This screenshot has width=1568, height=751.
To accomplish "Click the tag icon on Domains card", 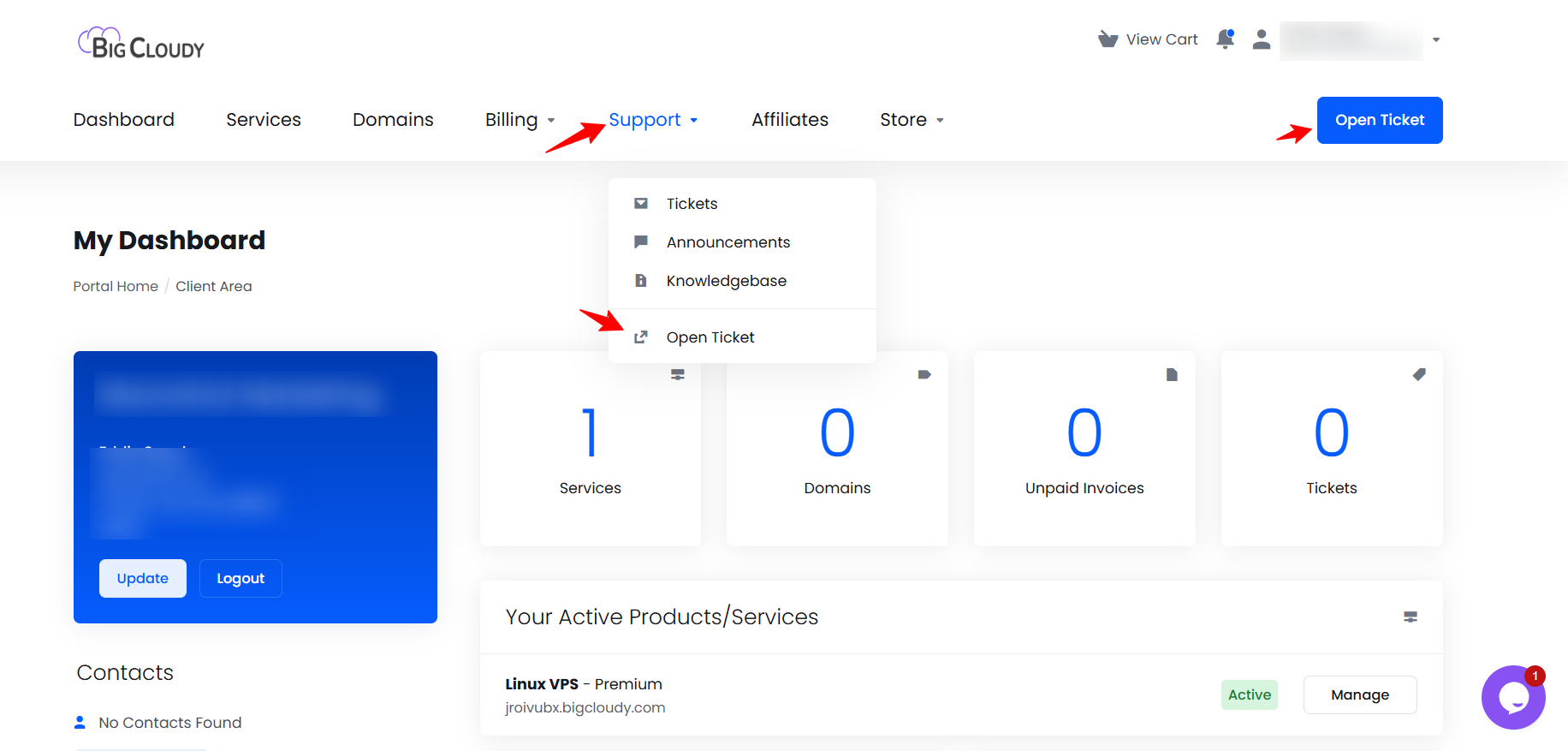I will [924, 374].
